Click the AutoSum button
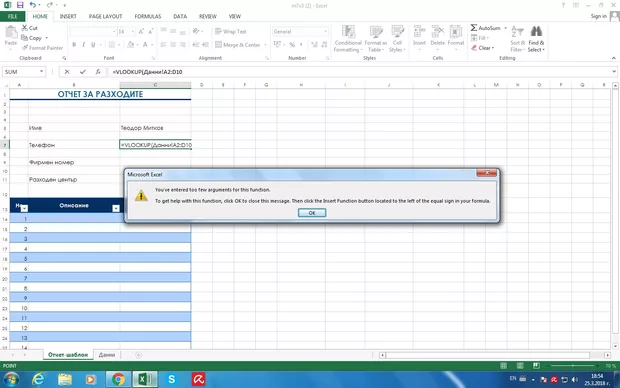 (485, 28)
